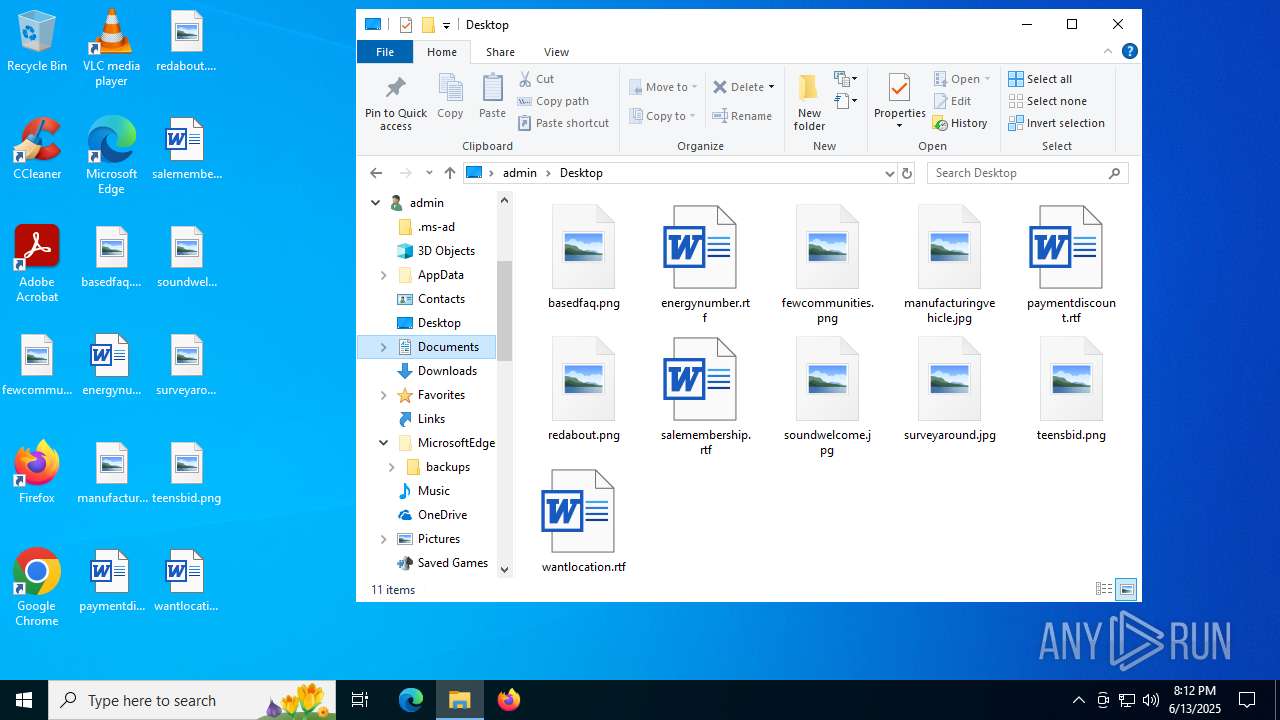This screenshot has width=1280, height=720.
Task: Open the address bar history dropdown
Action: (x=889, y=173)
